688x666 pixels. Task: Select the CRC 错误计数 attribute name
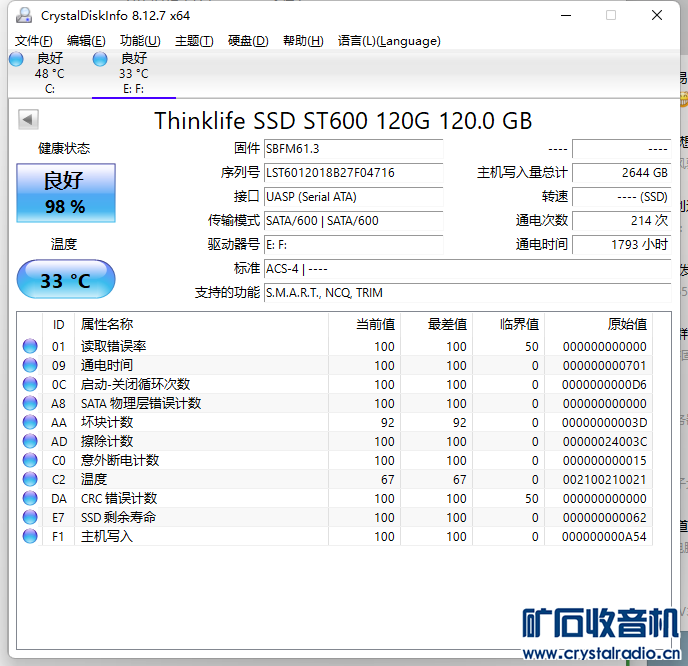click(119, 498)
